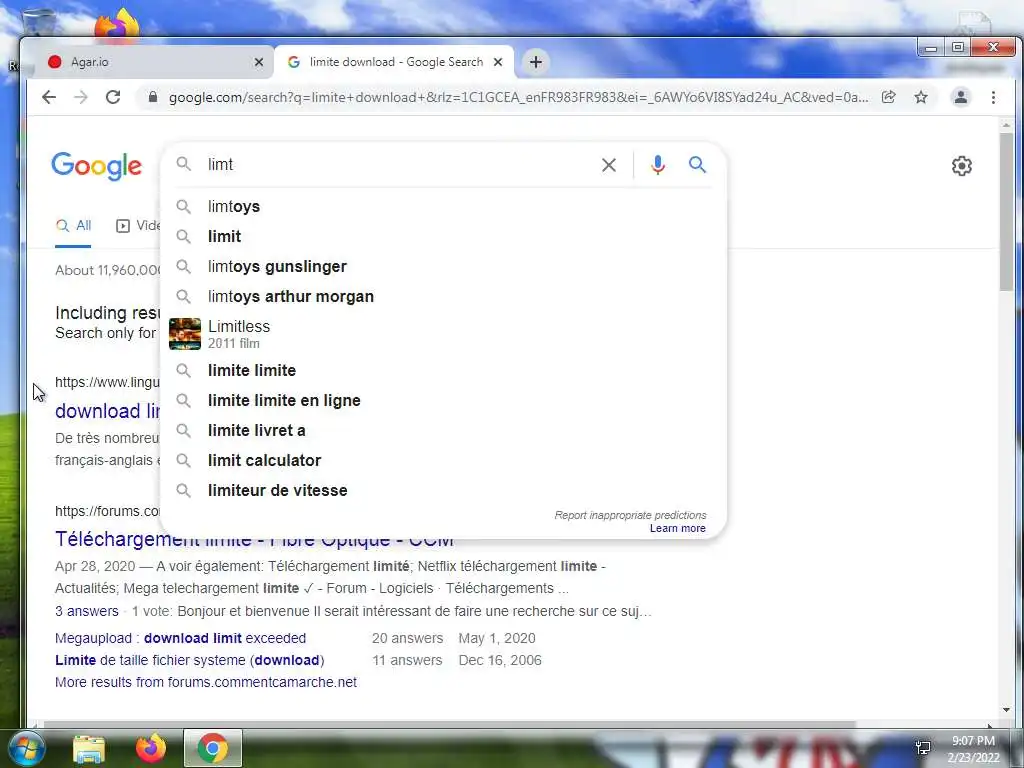Viewport: 1024px width, 768px height.
Task: Click the Chrome taskbar icon
Action: click(213, 748)
